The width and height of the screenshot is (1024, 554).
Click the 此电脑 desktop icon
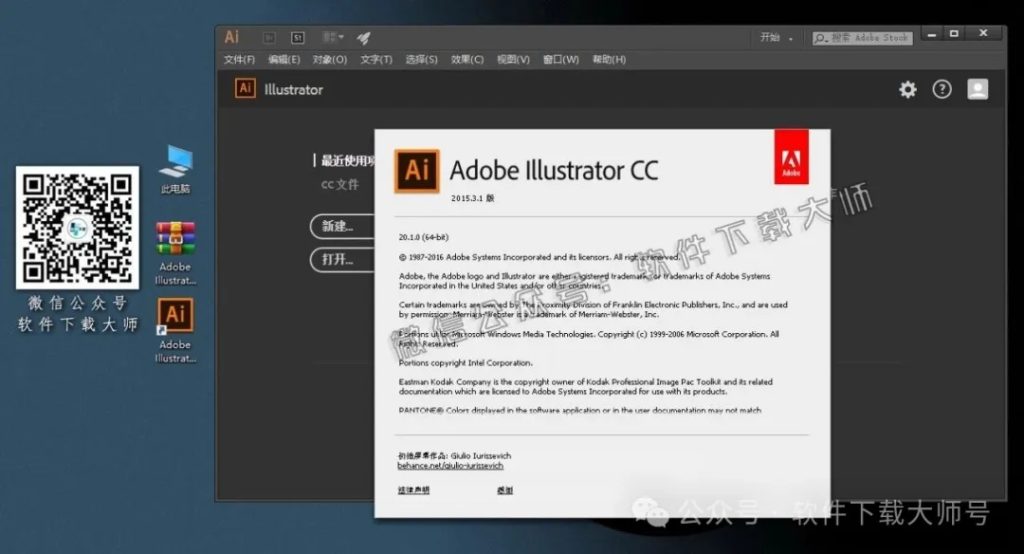click(x=175, y=170)
